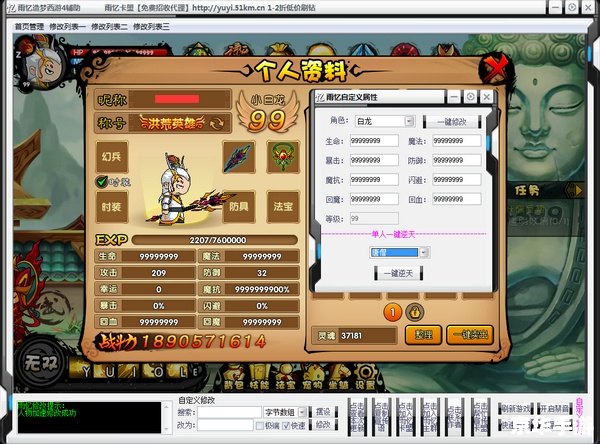
Task: Click the 一键卖出 sell button
Action: [x=470, y=335]
